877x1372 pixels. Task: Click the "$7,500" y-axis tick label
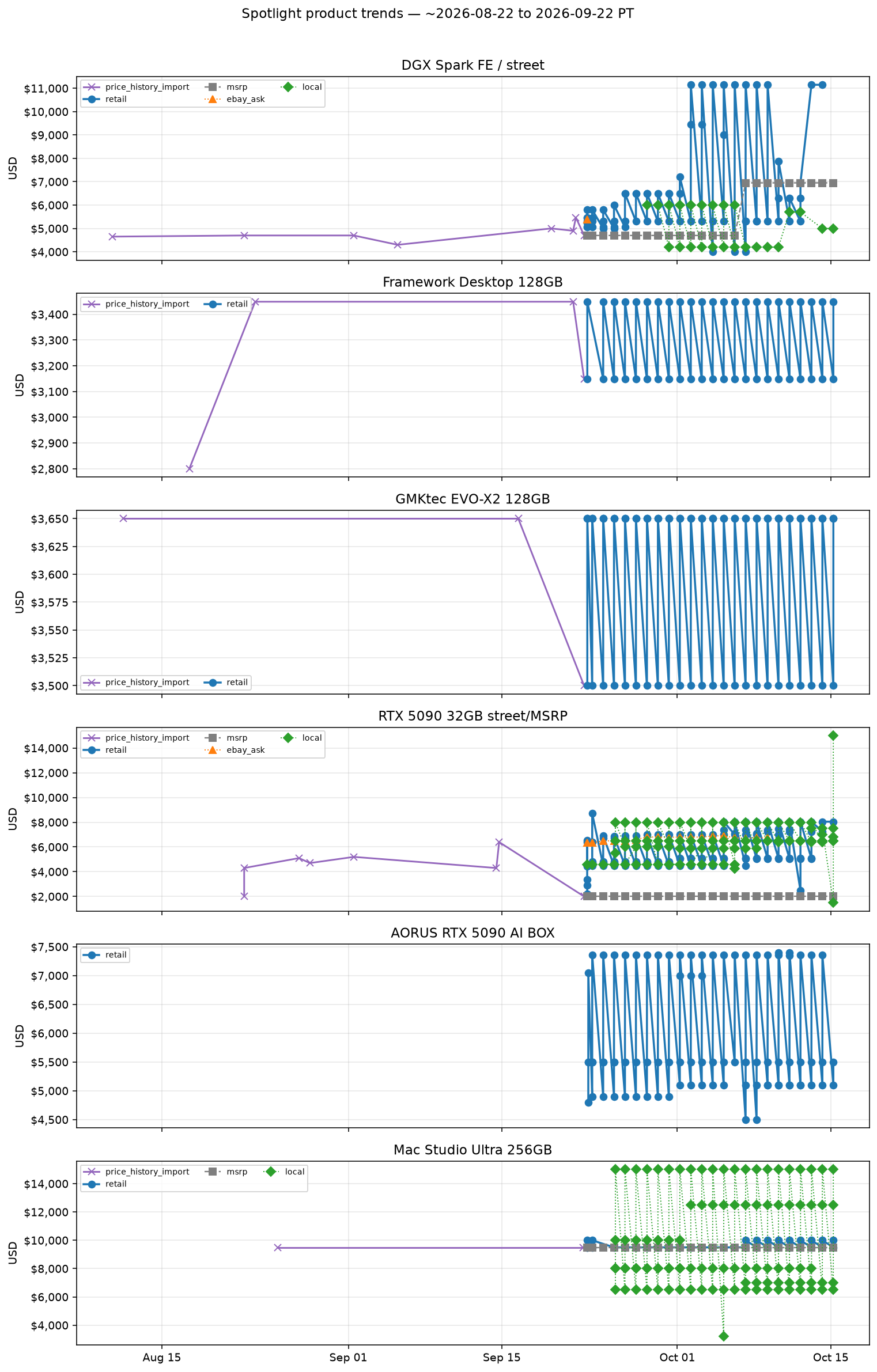(49, 947)
